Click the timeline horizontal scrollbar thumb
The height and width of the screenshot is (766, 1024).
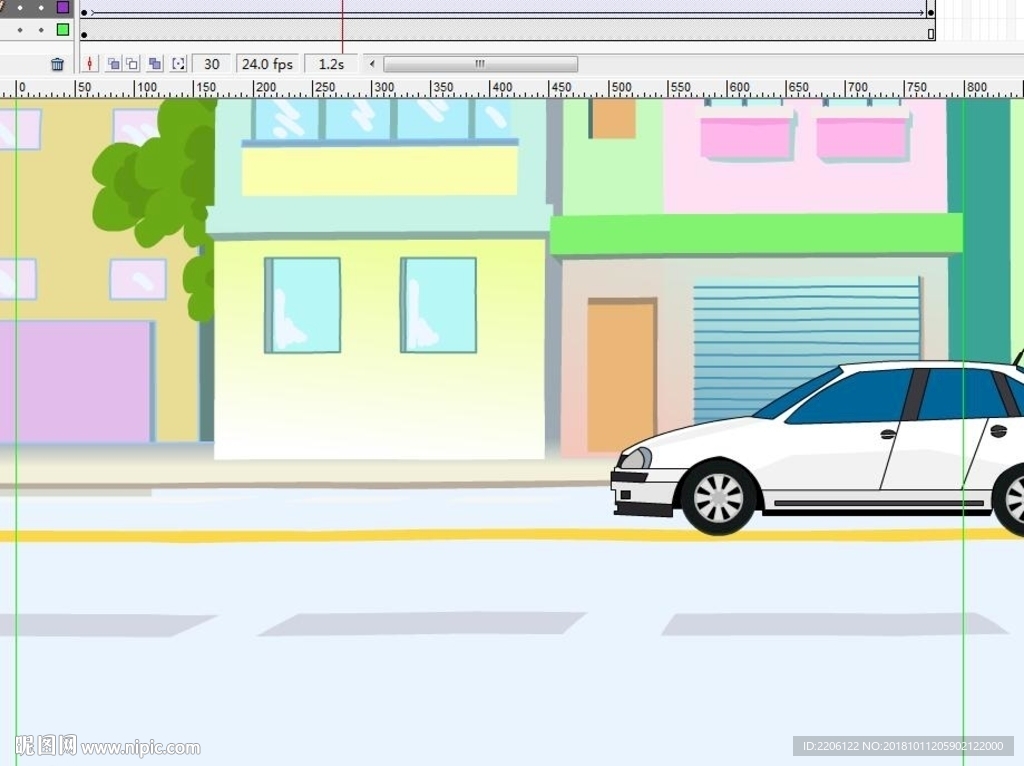(479, 64)
